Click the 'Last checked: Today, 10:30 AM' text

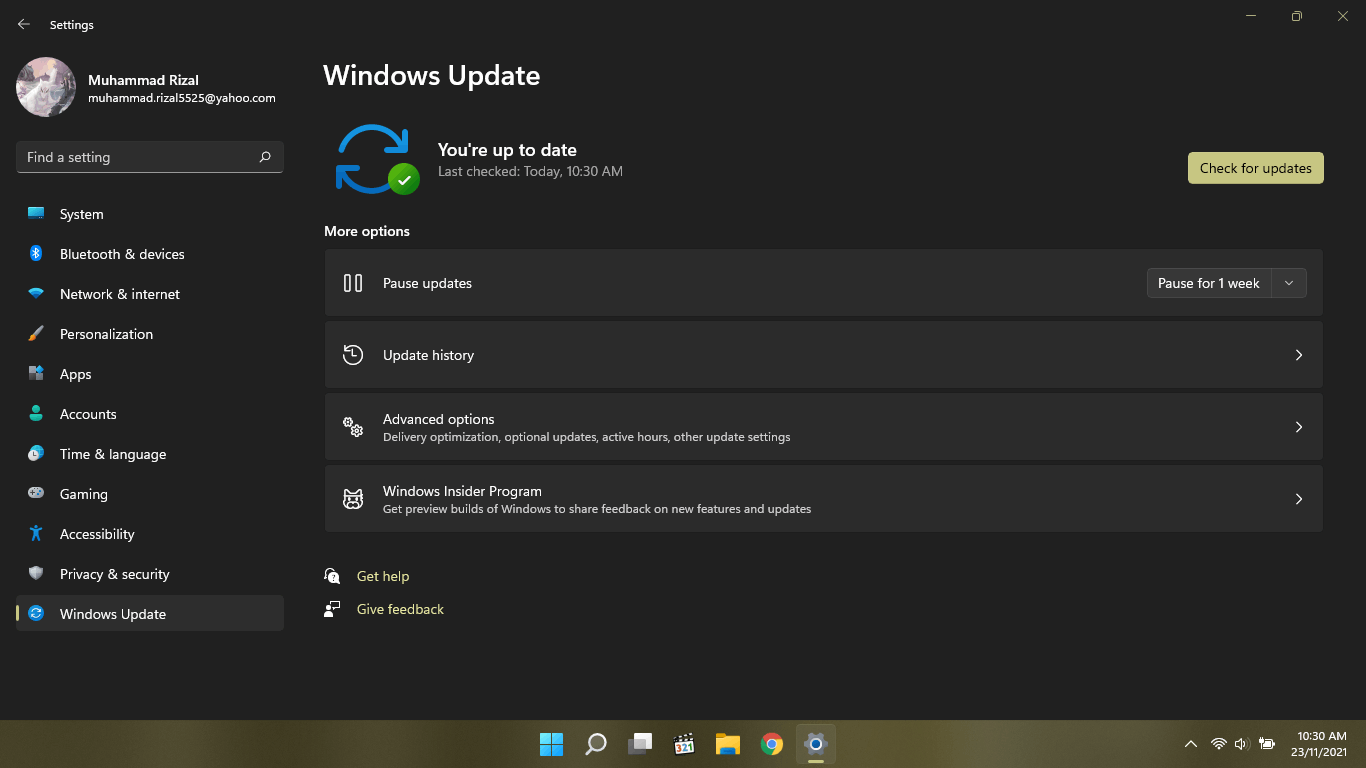click(530, 171)
